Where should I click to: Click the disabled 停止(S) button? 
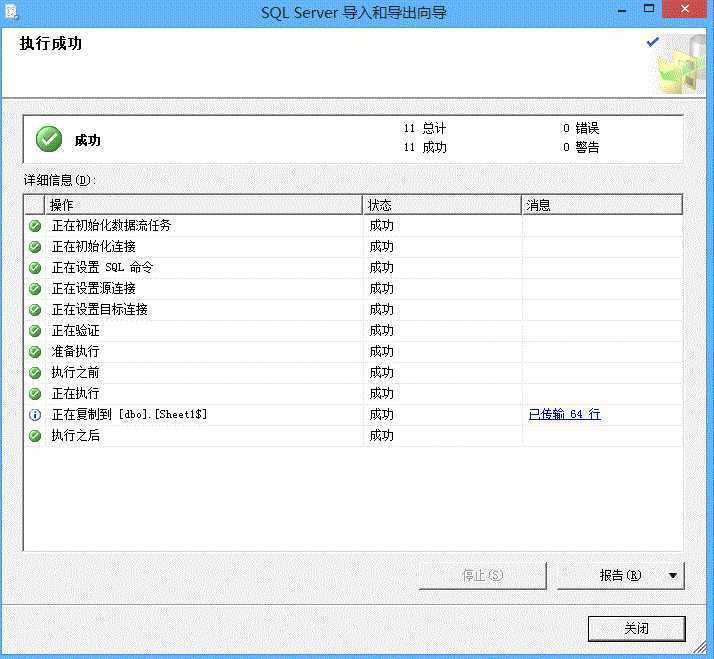(482, 576)
